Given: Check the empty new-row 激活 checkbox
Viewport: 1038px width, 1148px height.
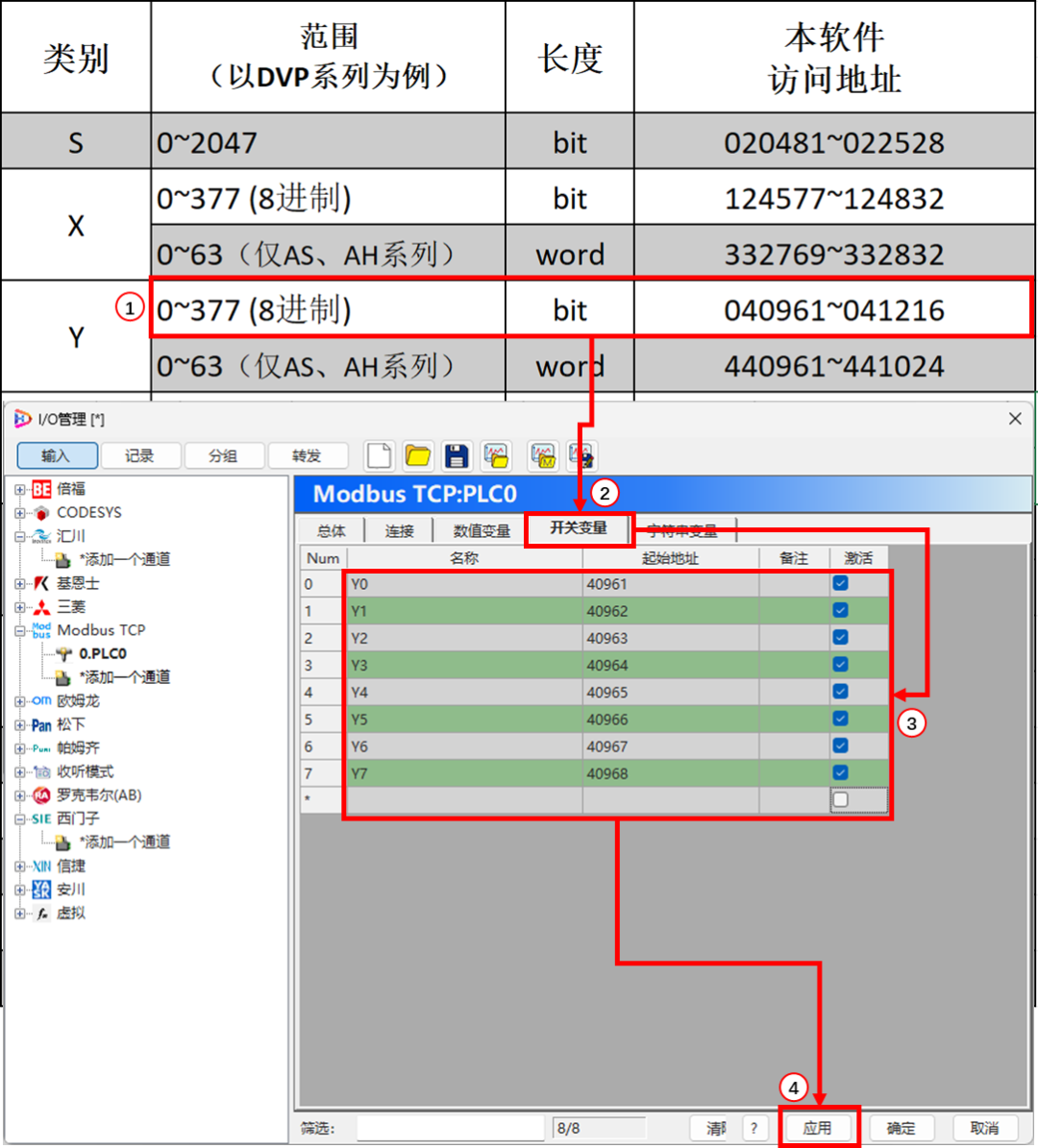Looking at the screenshot, I should [x=840, y=800].
